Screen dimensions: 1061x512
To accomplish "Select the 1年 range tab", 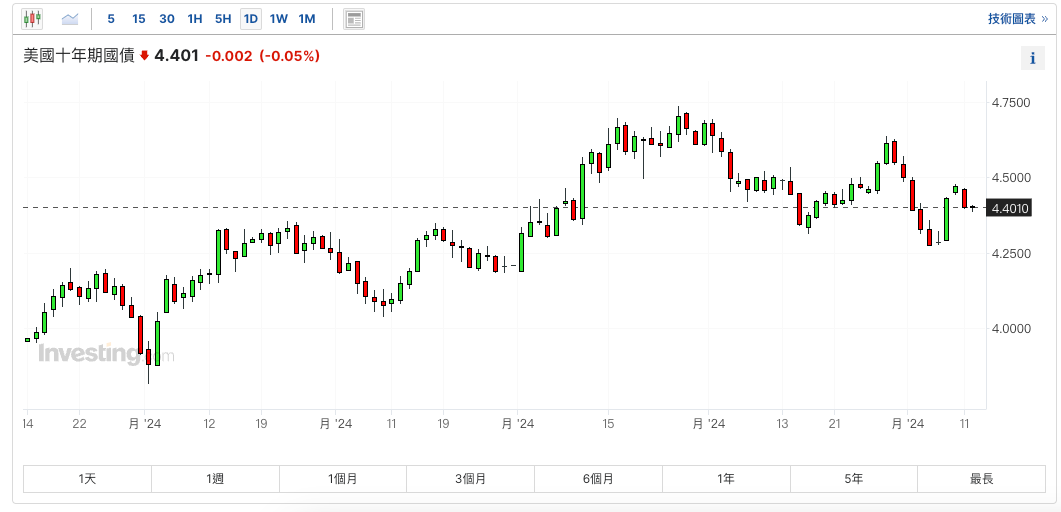I will coord(726,479).
